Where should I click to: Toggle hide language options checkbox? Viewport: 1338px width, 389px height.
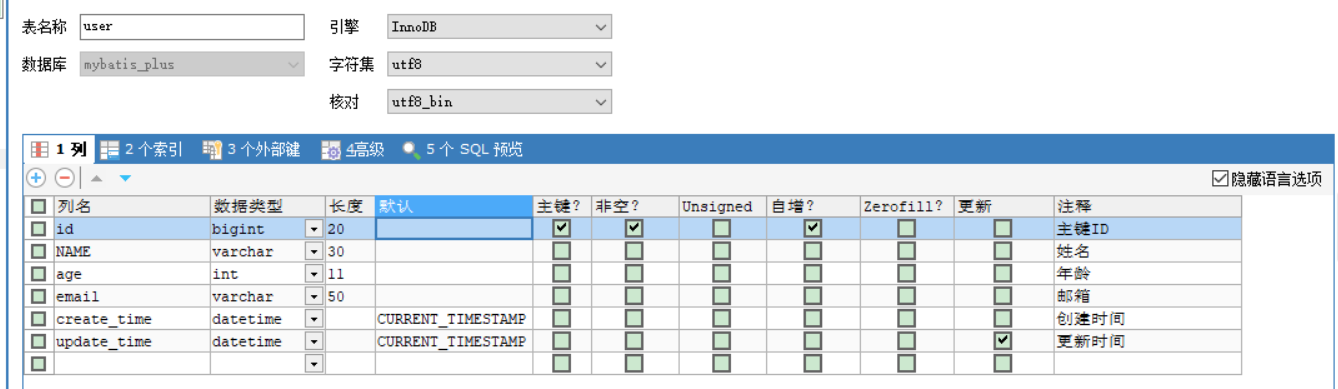point(1219,179)
